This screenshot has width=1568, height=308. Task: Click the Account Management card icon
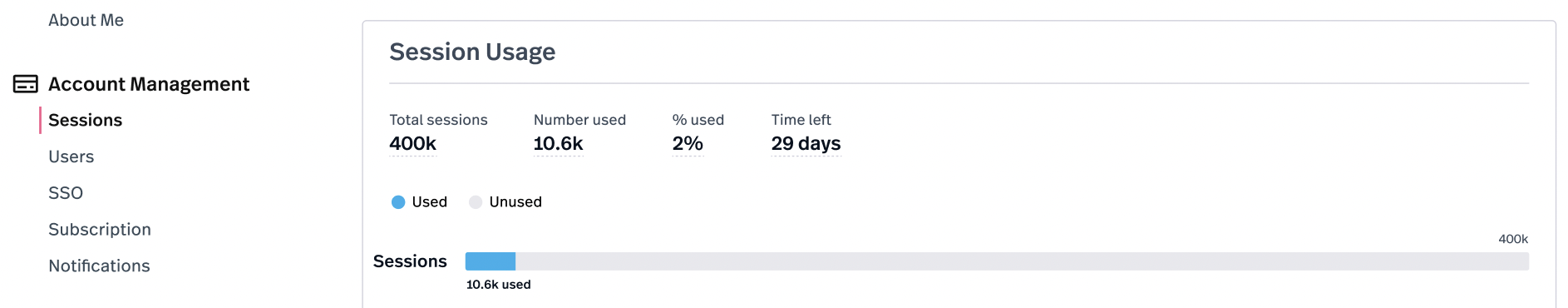[x=26, y=84]
